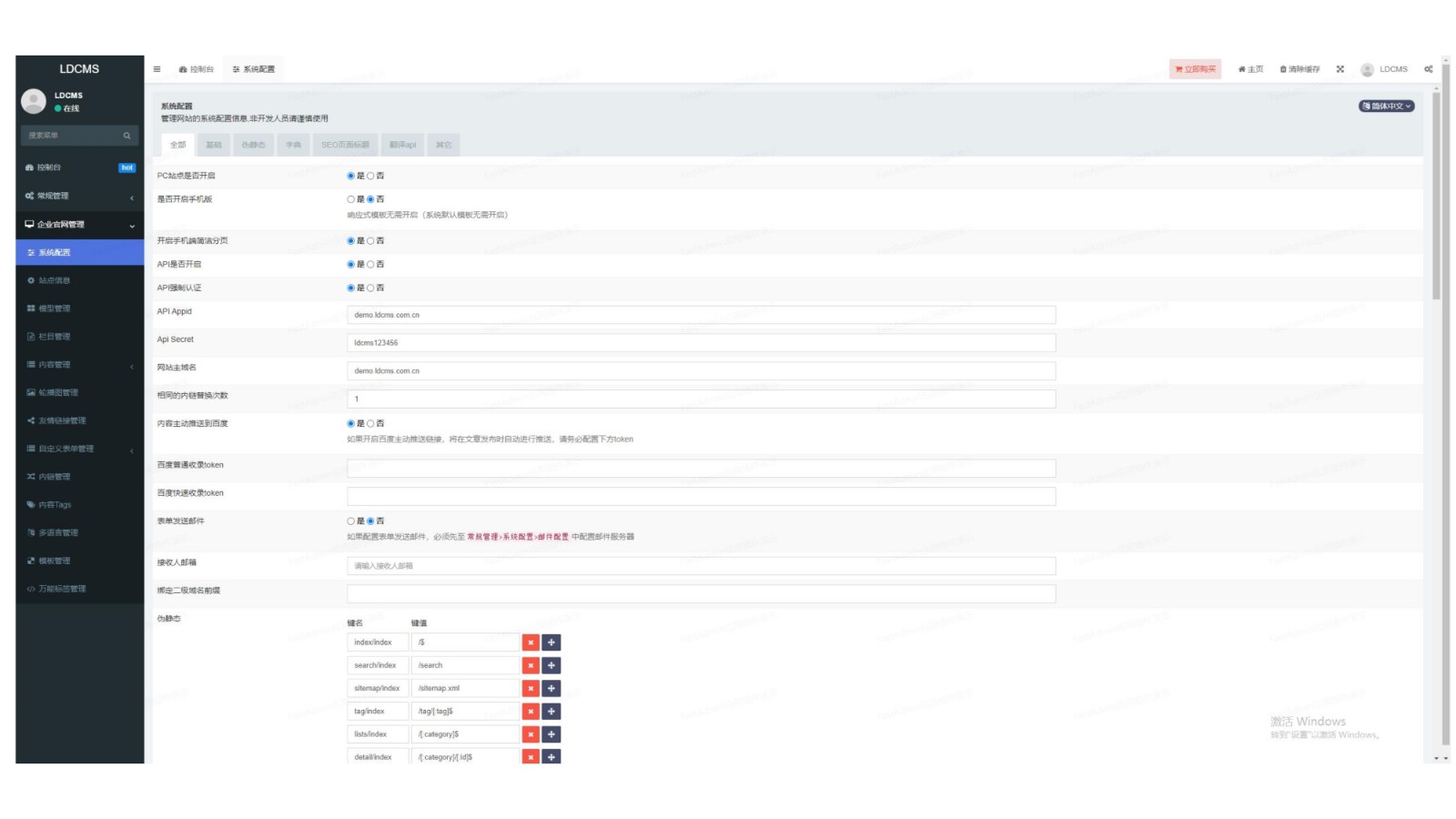Switch to the 翻译api config tab
Image resolution: width=1456 pixels, height=819 pixels.
(x=402, y=145)
